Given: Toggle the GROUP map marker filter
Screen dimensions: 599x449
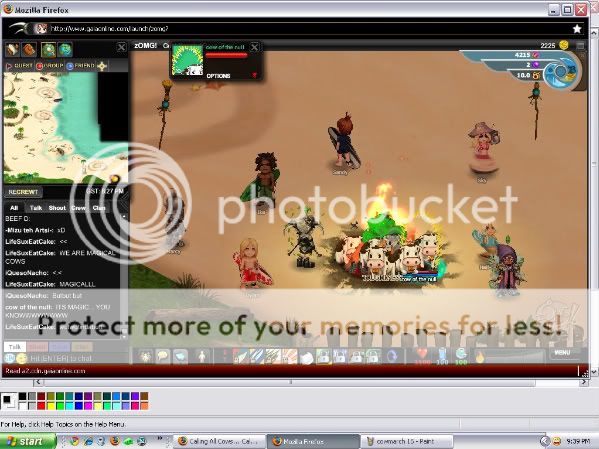Looking at the screenshot, I should [x=50, y=66].
